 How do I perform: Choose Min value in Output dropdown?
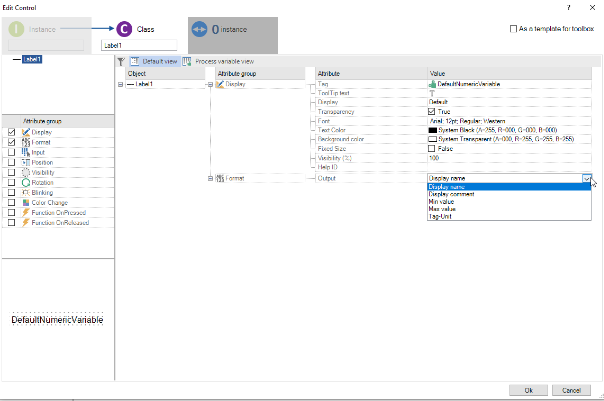pos(509,201)
